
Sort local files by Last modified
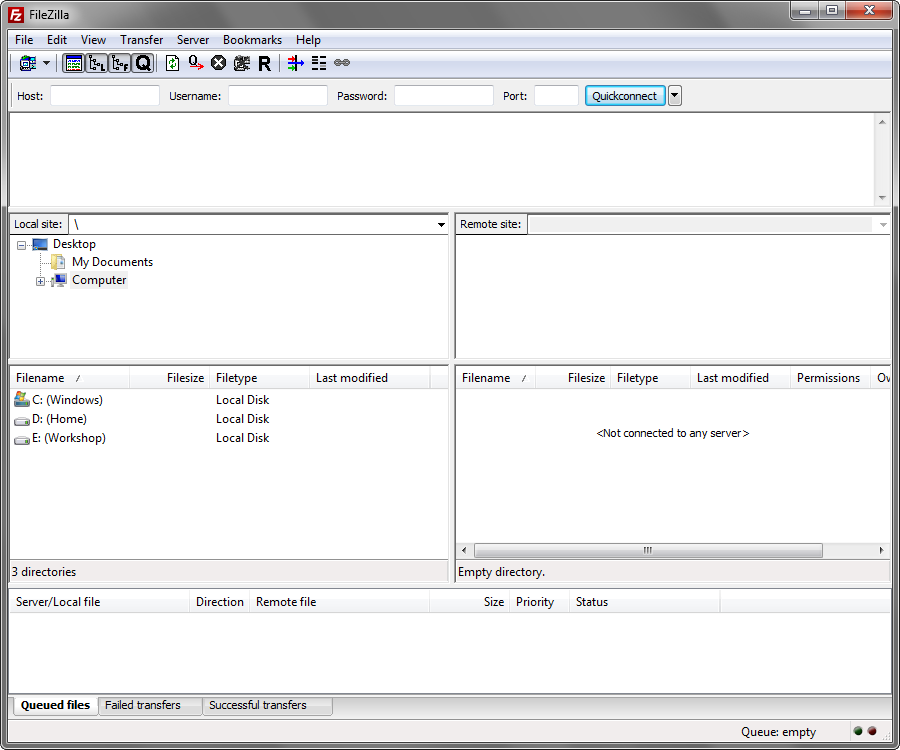[x=370, y=378]
